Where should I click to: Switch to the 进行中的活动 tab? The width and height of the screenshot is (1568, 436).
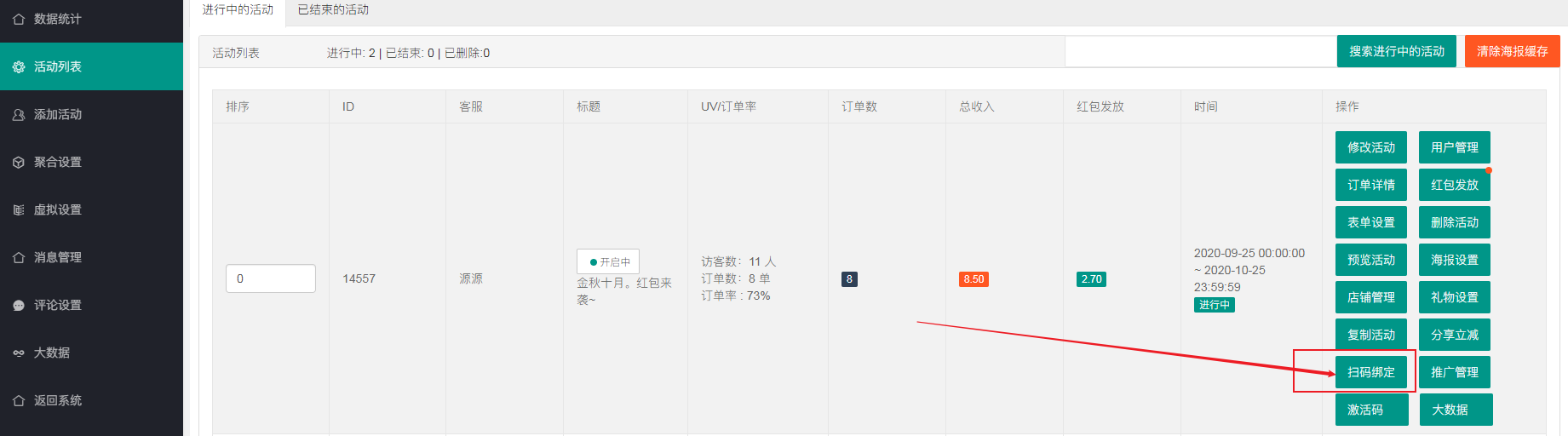pyautogui.click(x=238, y=10)
